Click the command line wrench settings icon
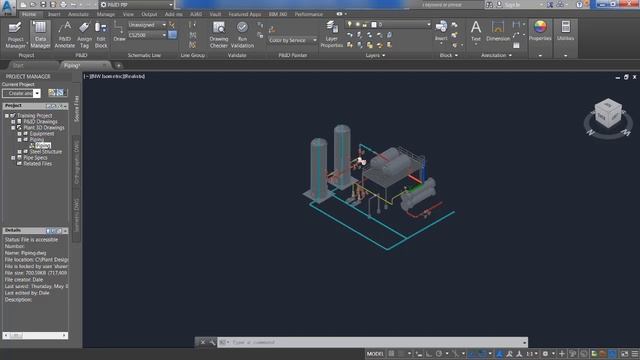 (x=212, y=342)
